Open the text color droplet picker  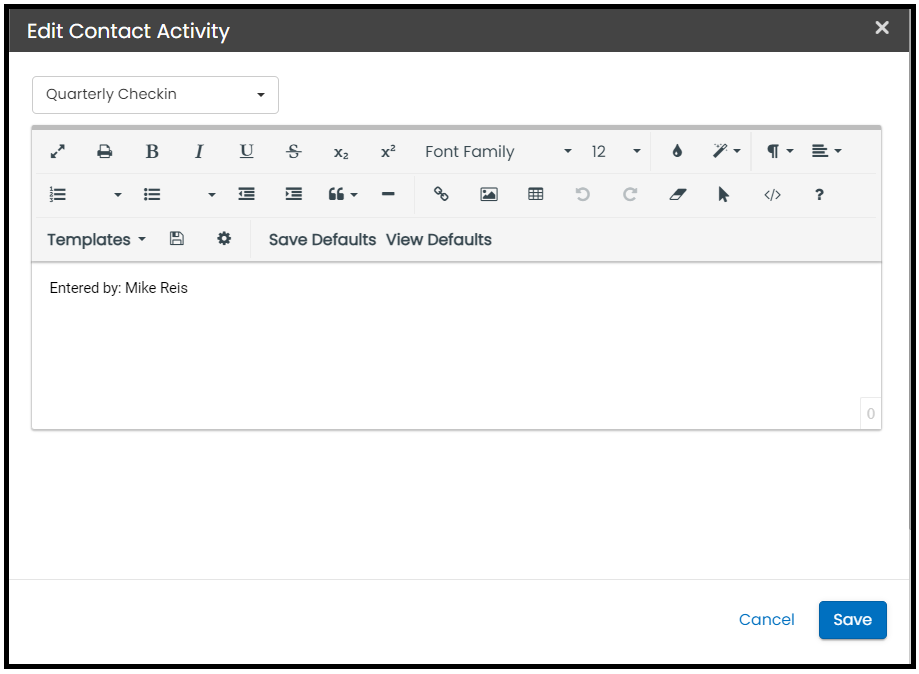click(x=677, y=152)
